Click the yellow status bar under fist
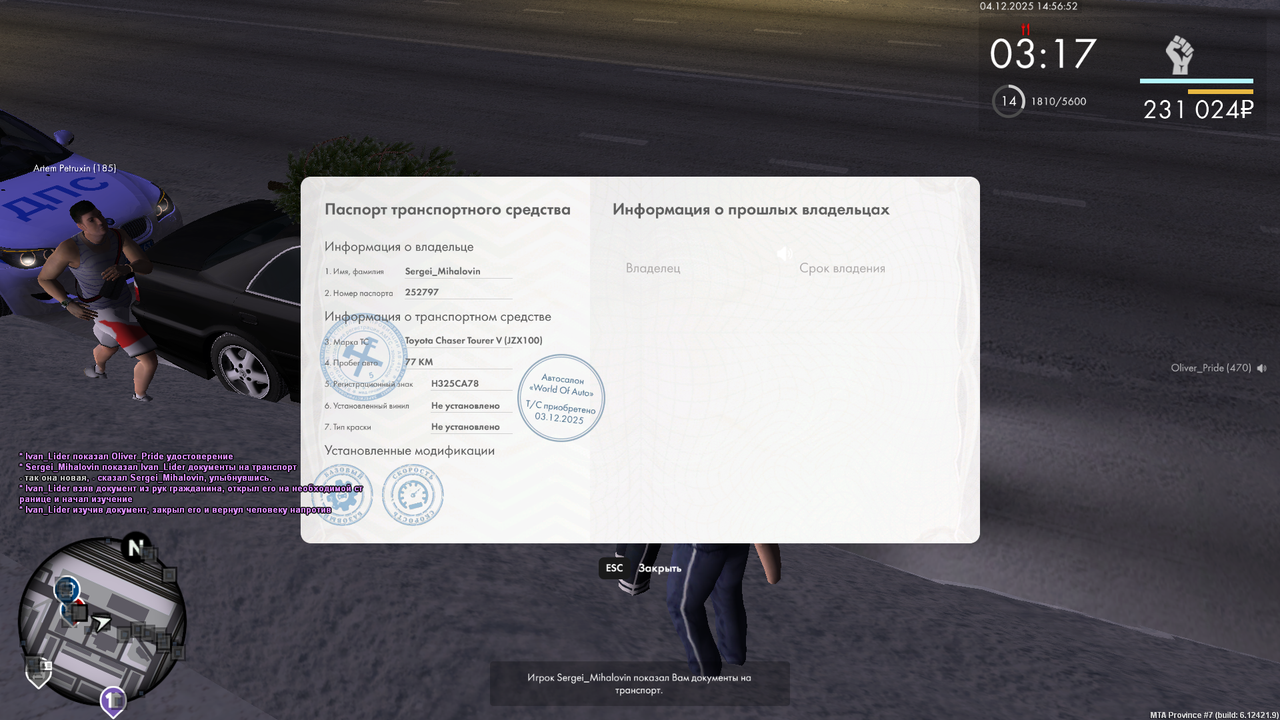The image size is (1280, 720). pos(1220,91)
